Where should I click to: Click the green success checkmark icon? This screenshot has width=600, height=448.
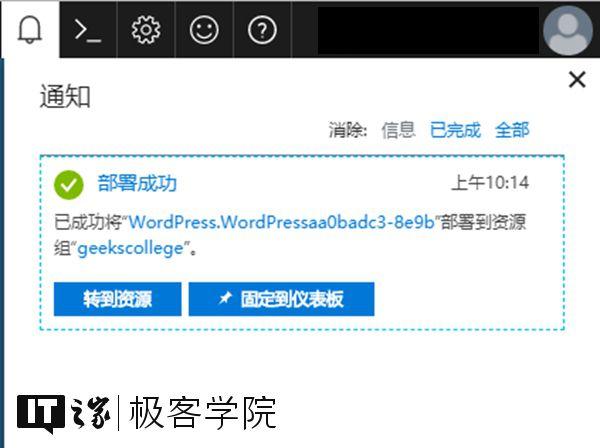click(x=68, y=185)
